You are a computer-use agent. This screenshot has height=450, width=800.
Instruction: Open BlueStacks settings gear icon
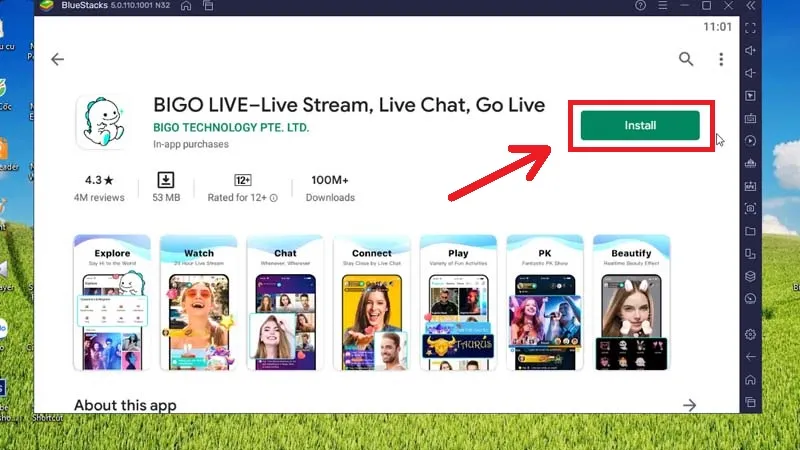coord(750,335)
